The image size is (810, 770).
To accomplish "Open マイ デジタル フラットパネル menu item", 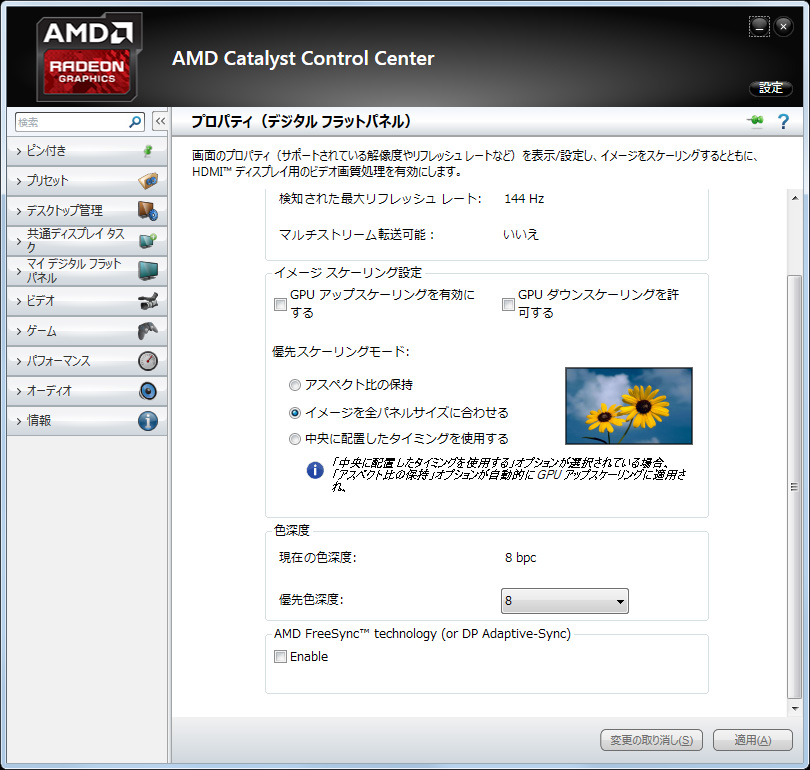I will point(87,271).
